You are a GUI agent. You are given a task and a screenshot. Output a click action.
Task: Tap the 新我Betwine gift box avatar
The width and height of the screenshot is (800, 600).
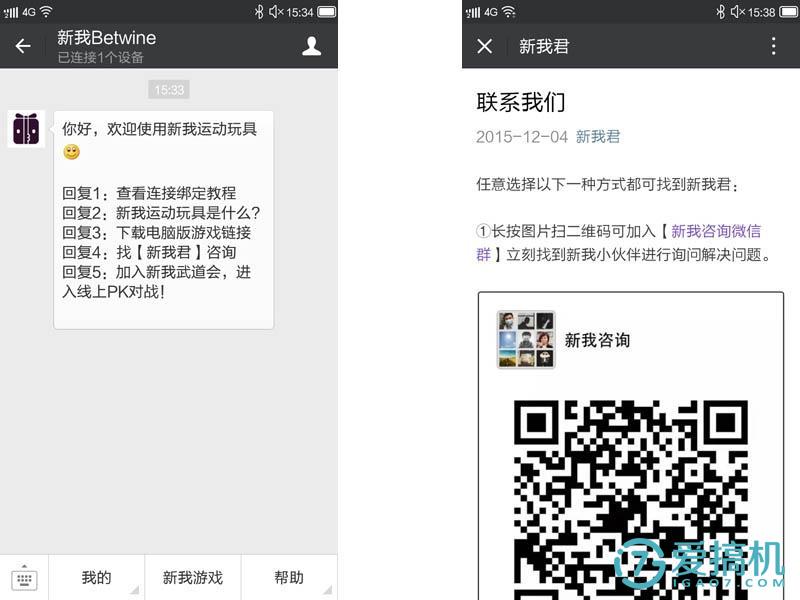(x=26, y=129)
